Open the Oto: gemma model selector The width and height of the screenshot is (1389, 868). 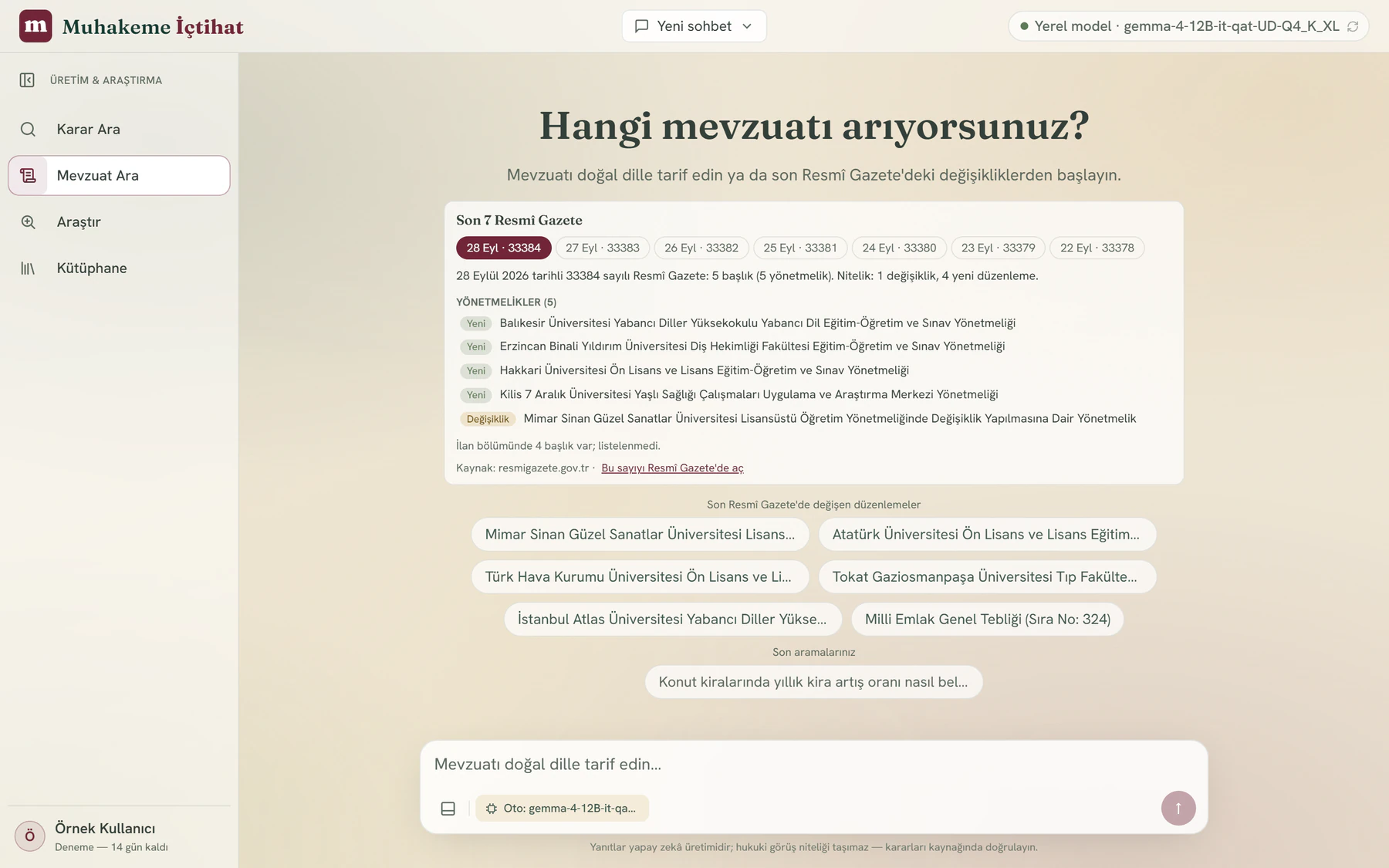[562, 809]
